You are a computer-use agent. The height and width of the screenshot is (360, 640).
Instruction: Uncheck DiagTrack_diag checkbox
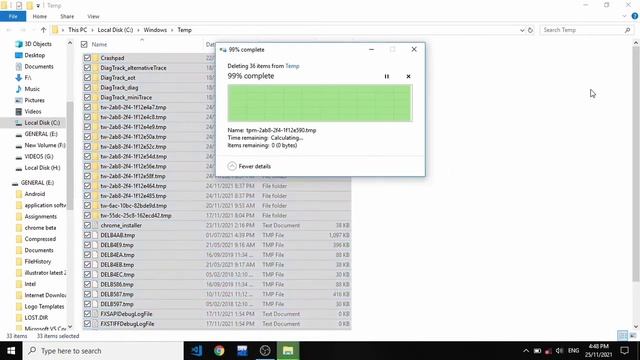87,87
